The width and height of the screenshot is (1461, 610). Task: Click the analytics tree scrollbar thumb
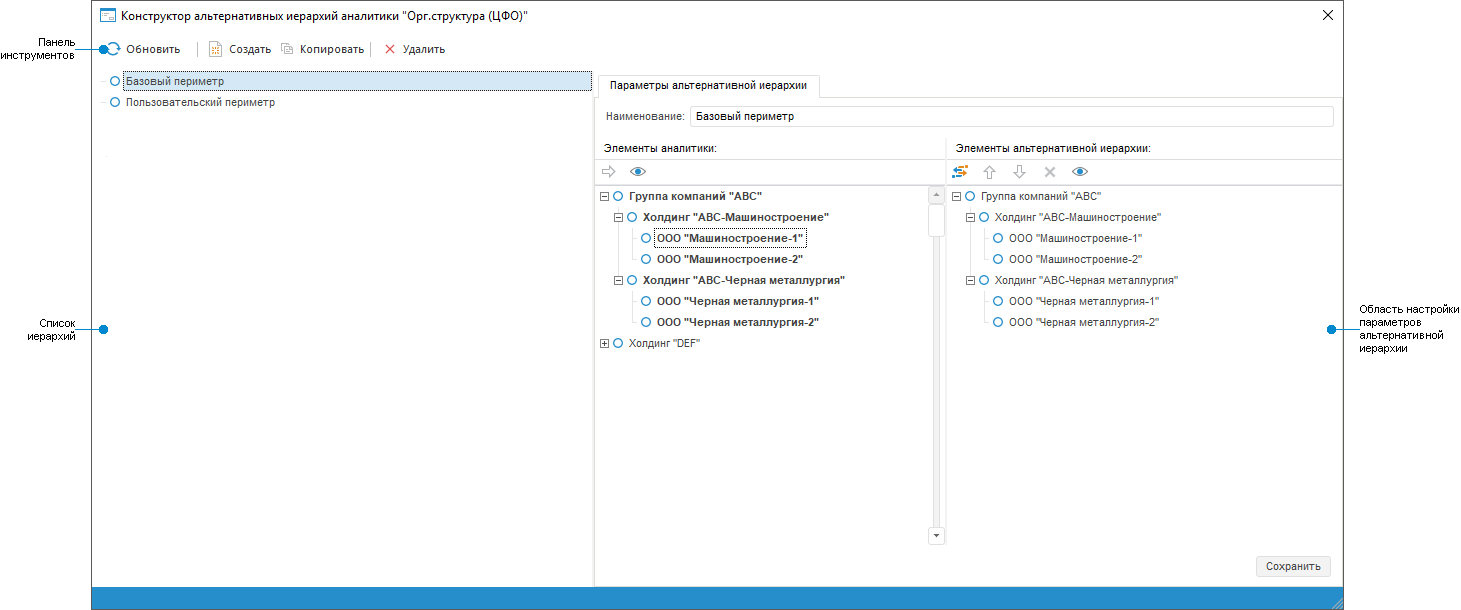pyautogui.click(x=937, y=220)
